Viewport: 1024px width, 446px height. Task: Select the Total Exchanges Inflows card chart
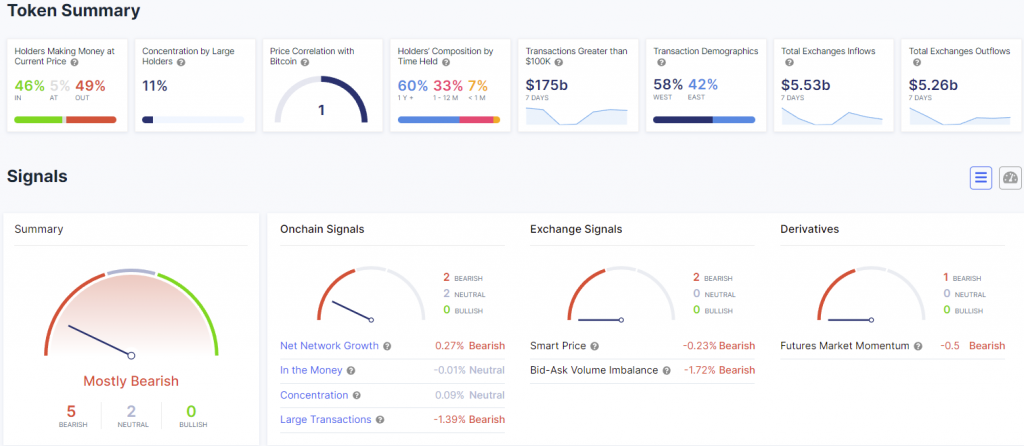pyautogui.click(x=832, y=116)
